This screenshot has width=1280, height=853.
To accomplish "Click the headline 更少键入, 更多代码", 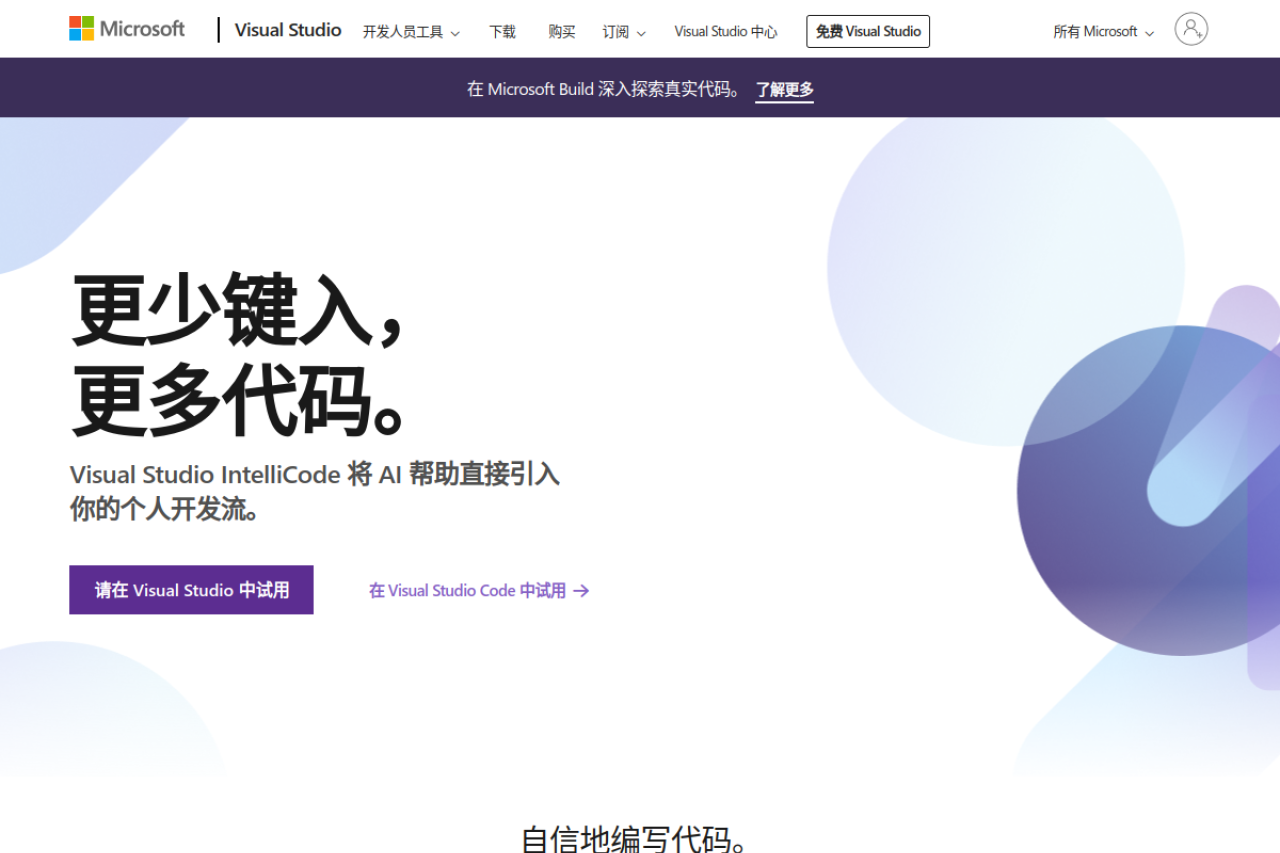I will point(239,355).
